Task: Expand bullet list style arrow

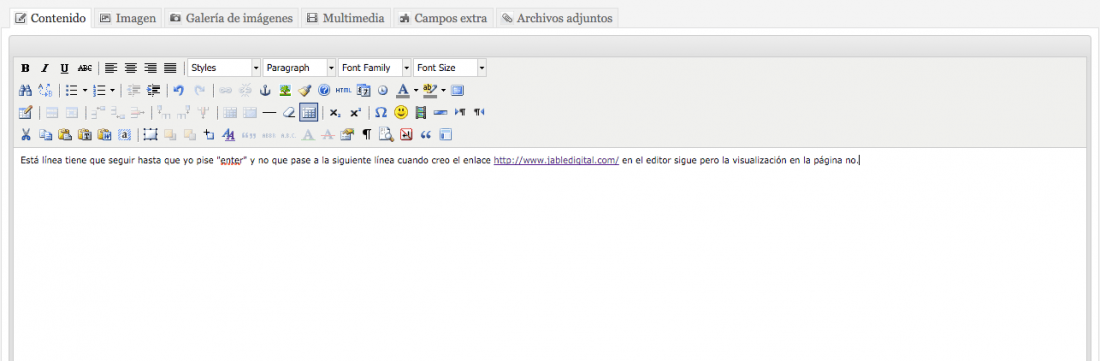Action: point(85,90)
